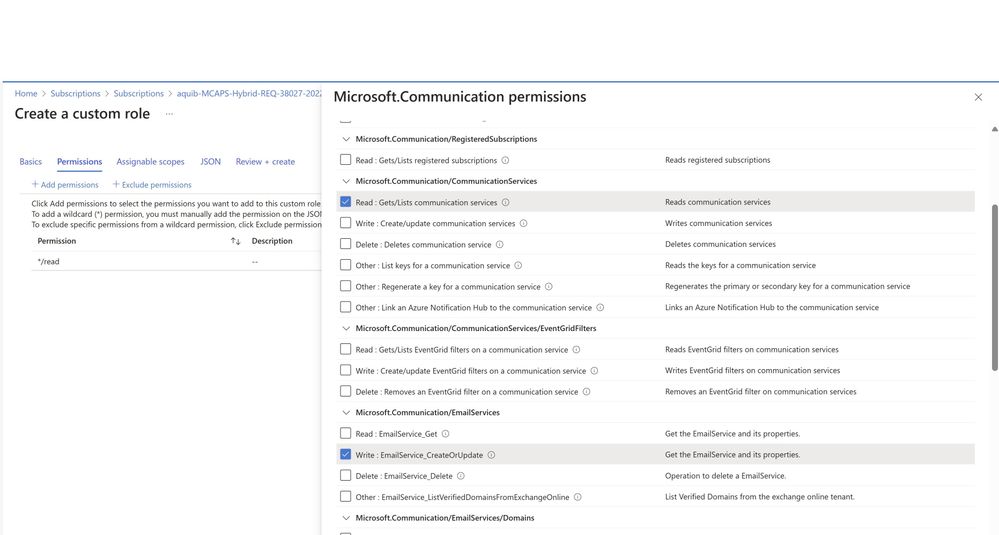Collapse the CommunicationServices/EventGridFilters group
Image resolution: width=999 pixels, height=535 pixels.
pos(346,328)
